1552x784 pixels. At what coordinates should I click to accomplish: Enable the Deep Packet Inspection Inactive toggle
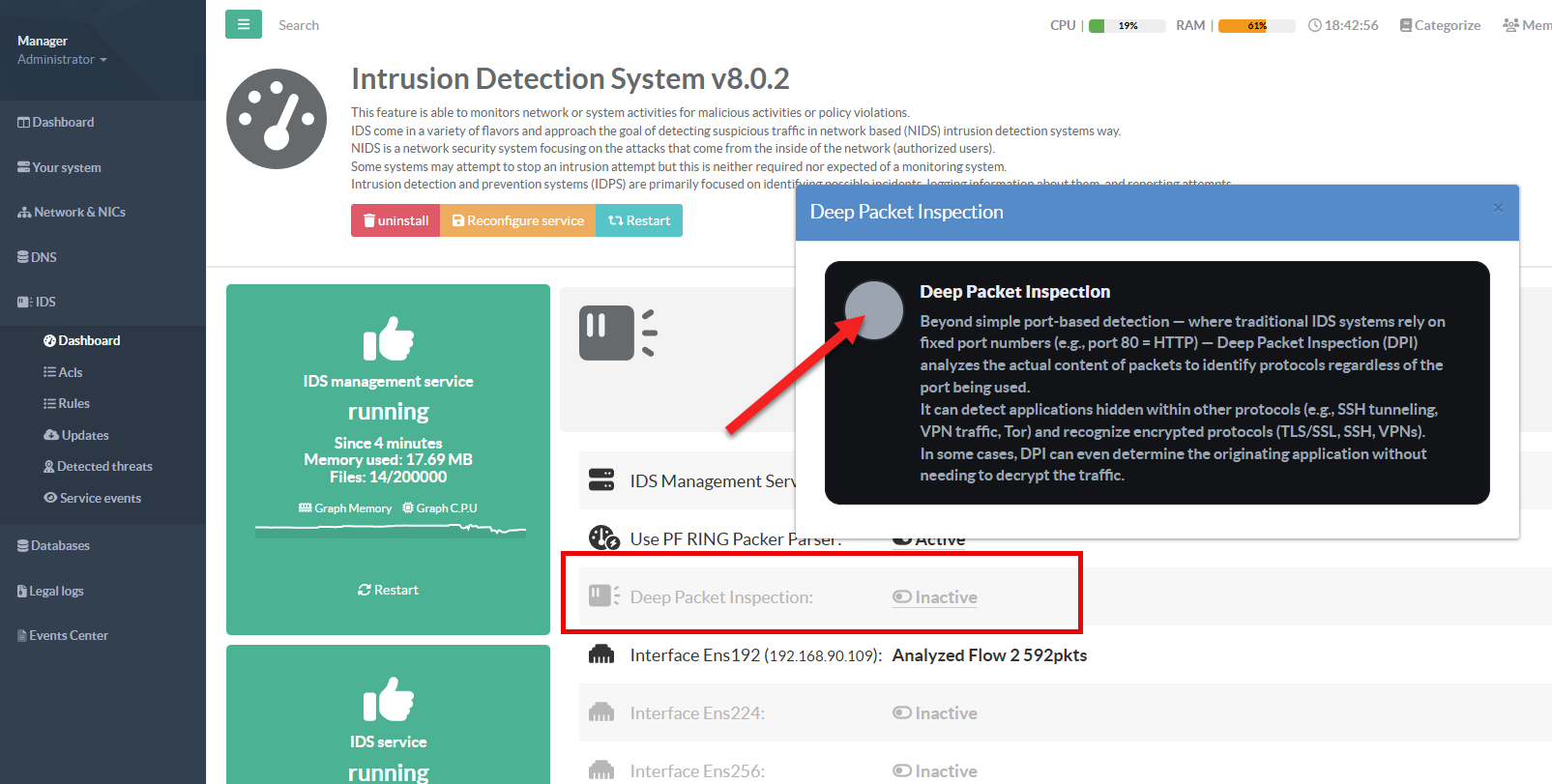click(x=934, y=597)
